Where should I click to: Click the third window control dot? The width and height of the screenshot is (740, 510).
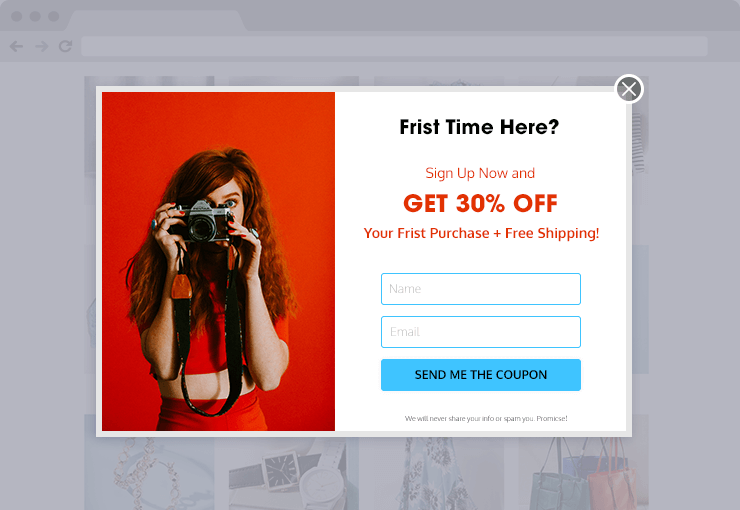coord(54,17)
